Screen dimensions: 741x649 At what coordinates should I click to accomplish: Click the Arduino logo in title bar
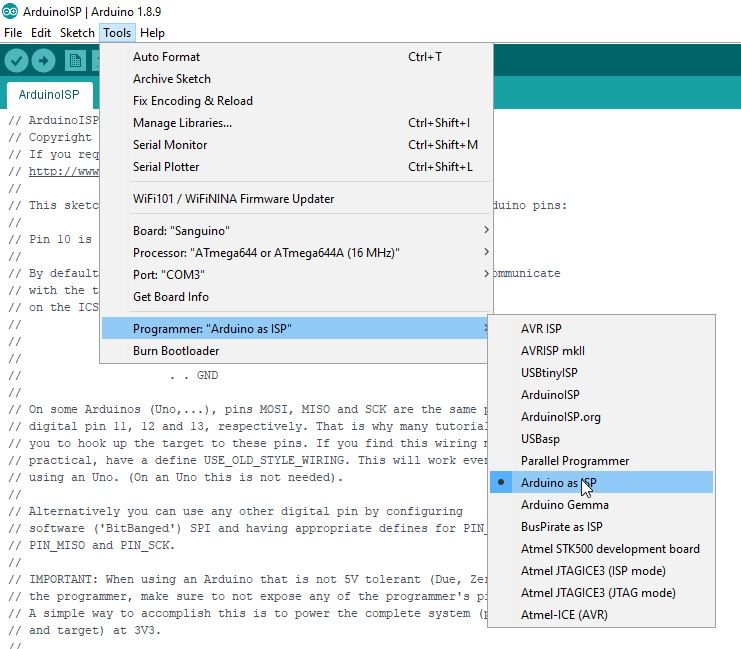coord(10,11)
